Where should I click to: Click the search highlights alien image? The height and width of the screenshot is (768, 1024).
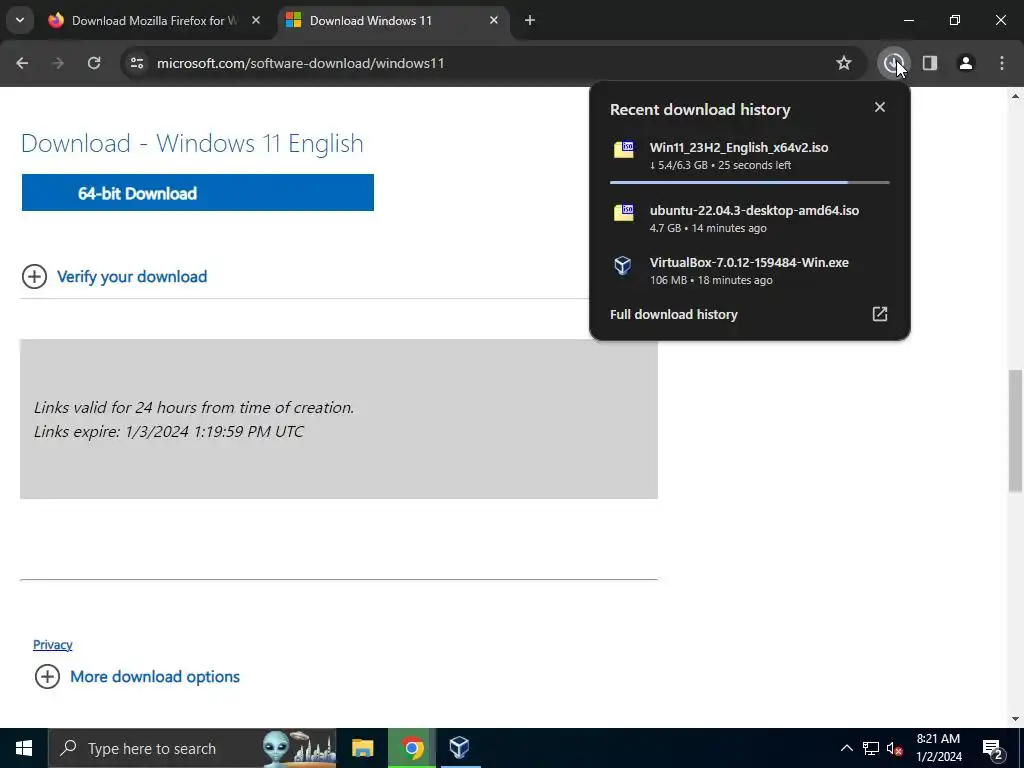pos(298,748)
